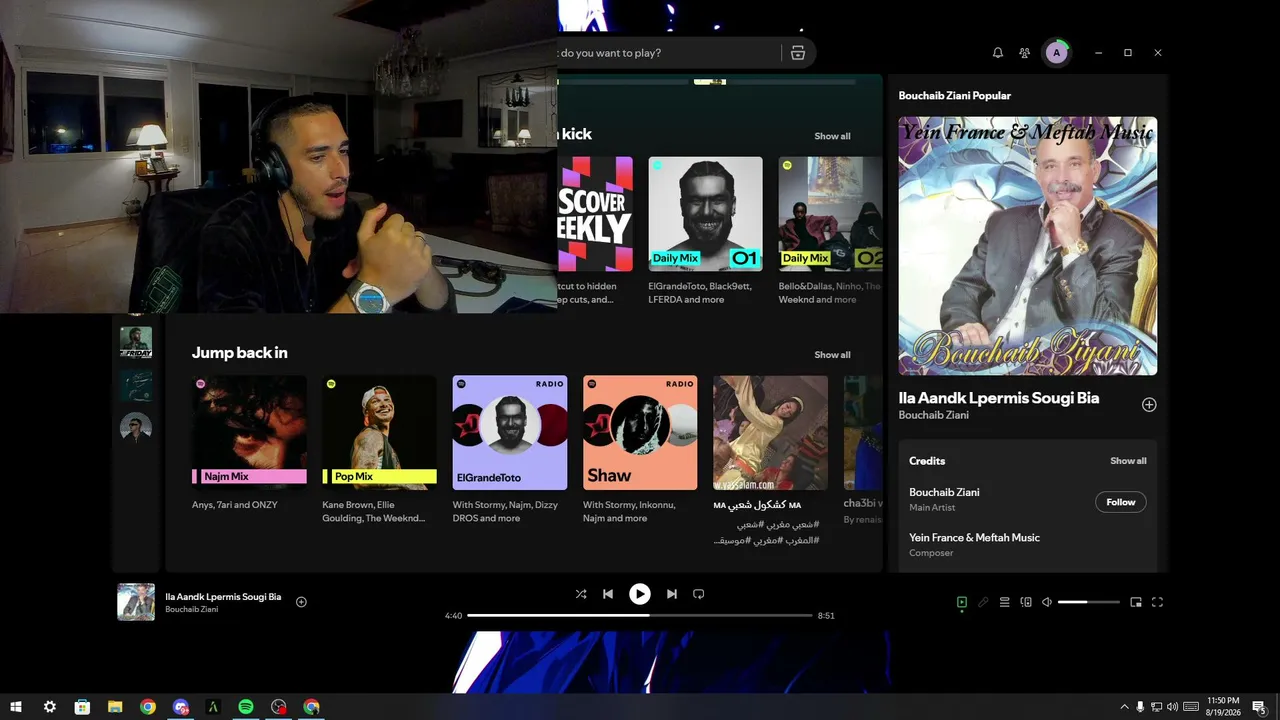This screenshot has height=720, width=1280.
Task: Click the 'Anys, 7ari and ONZY' caption
Action: 235,505
